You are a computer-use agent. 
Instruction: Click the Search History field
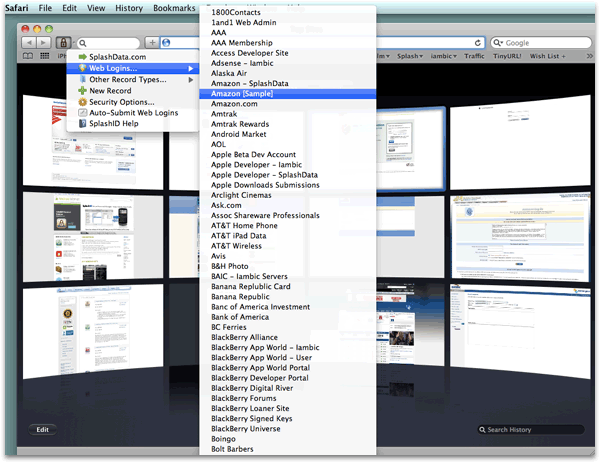[531, 430]
